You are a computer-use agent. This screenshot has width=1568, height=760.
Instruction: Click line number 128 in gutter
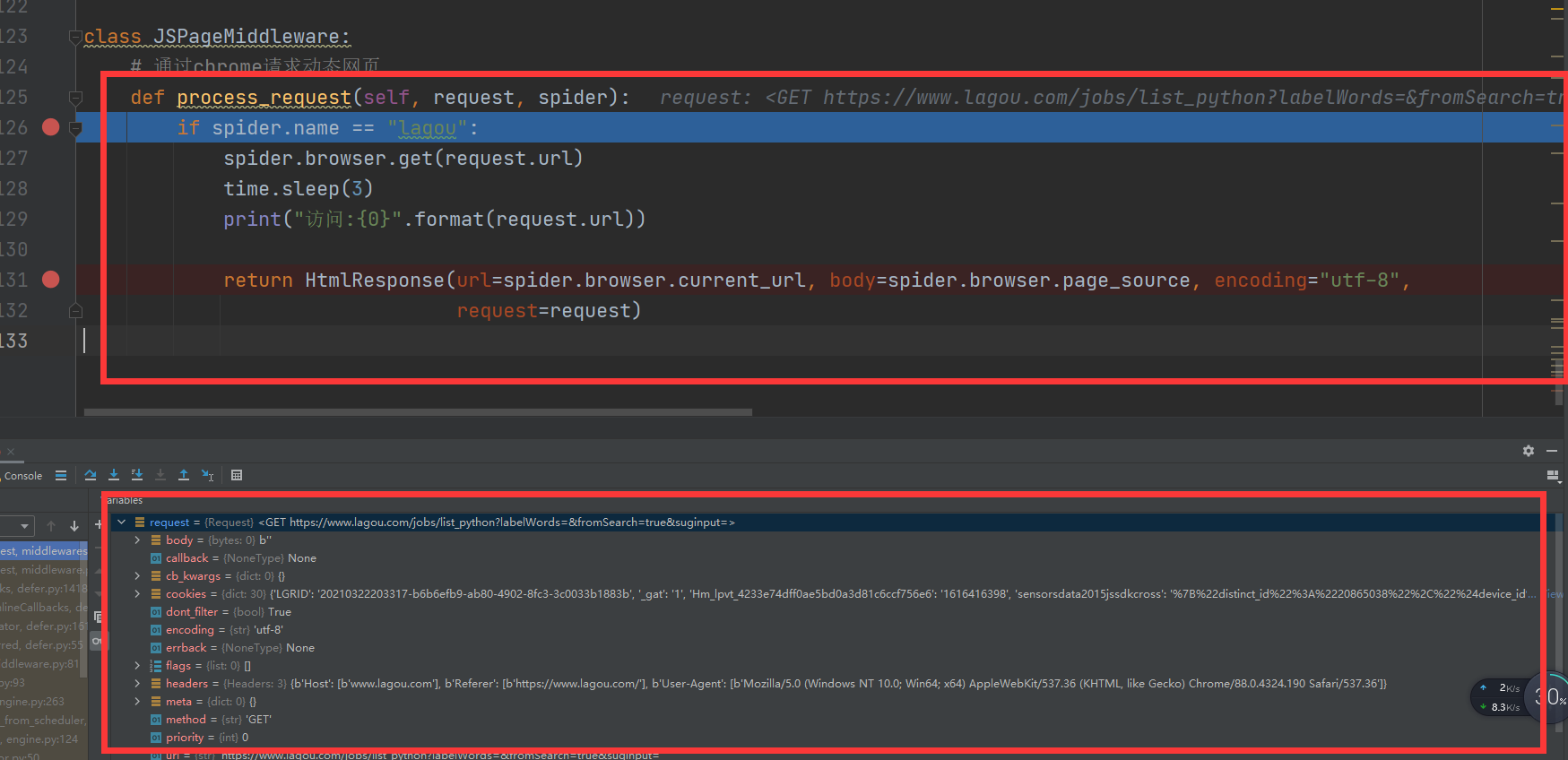(x=14, y=188)
